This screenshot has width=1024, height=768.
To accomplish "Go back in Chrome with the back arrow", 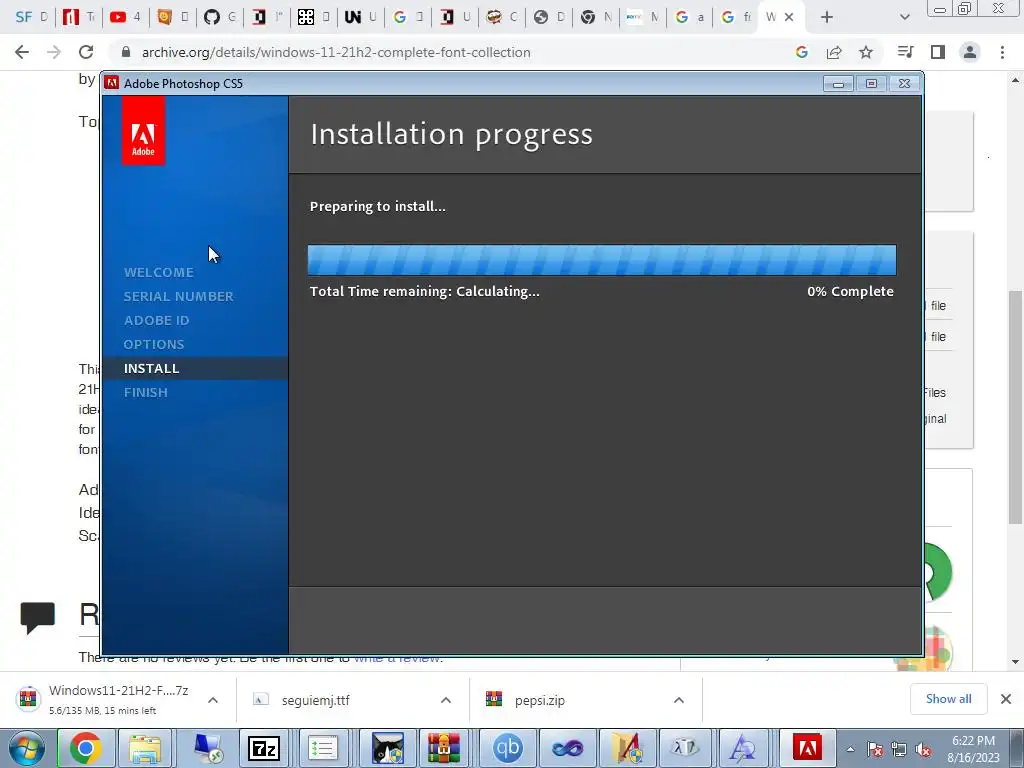I will click(x=22, y=52).
